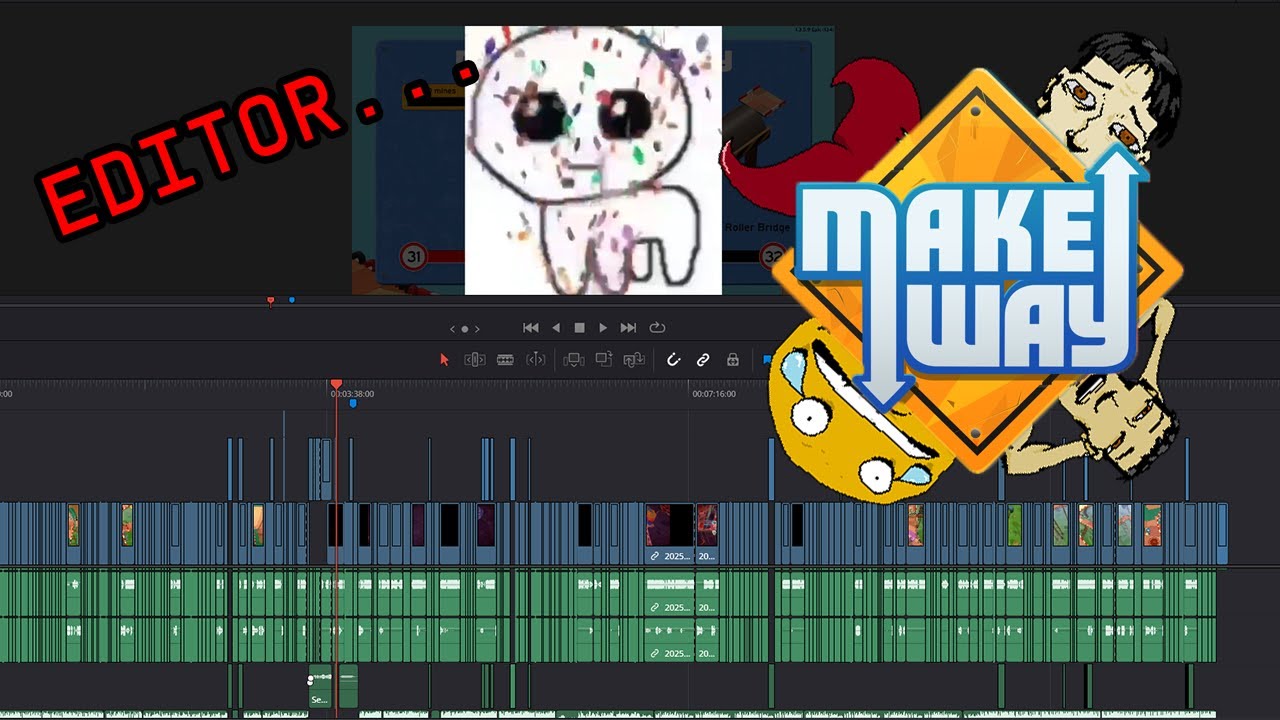Click the red playhead handle on the ruler

tap(336, 384)
